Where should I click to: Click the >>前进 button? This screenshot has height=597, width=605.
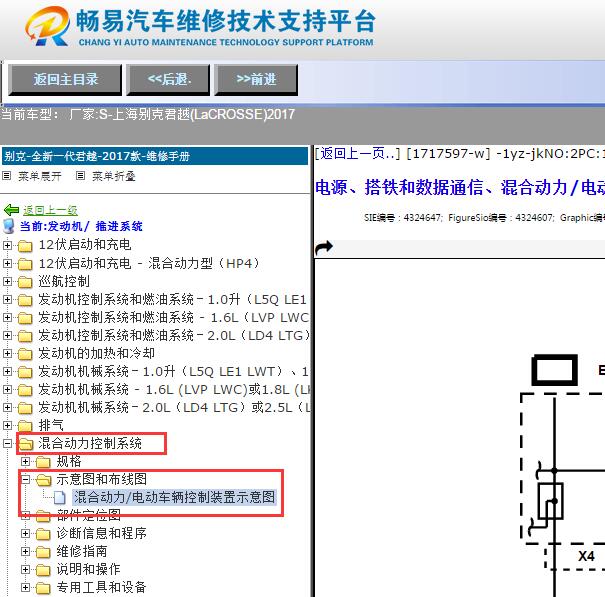[256, 80]
